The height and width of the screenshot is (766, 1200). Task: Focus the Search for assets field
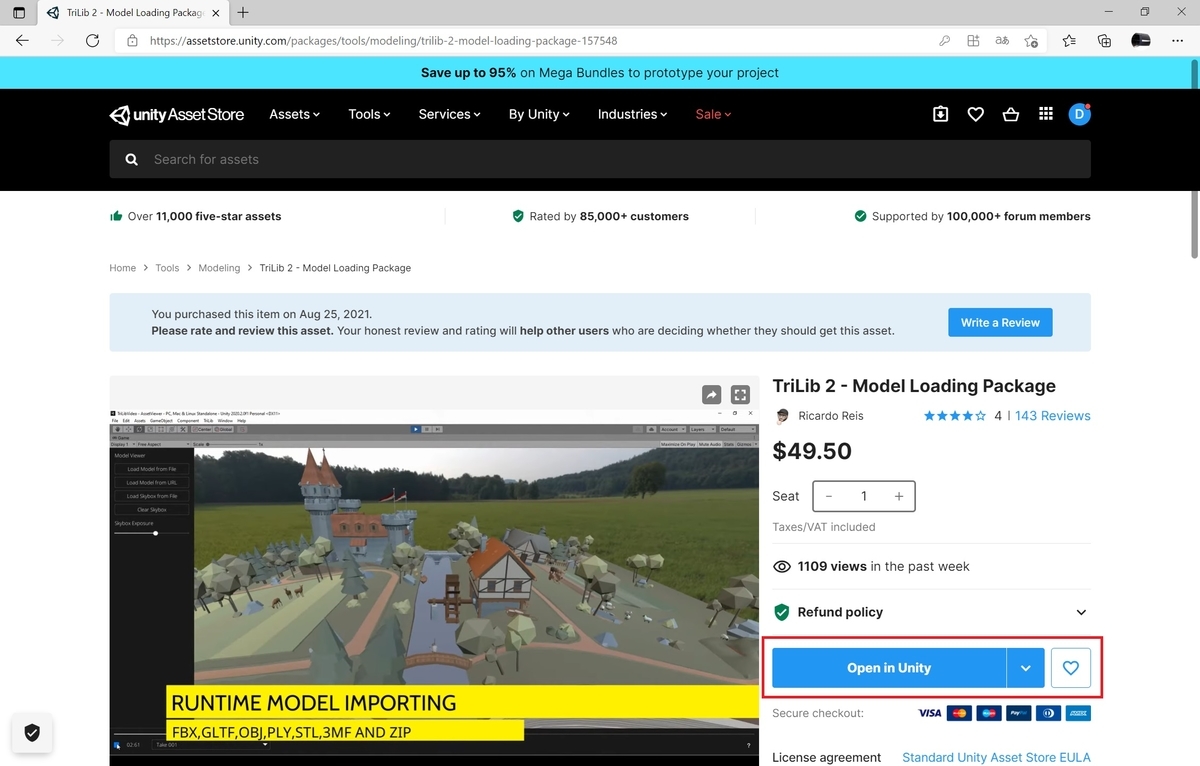(x=600, y=159)
